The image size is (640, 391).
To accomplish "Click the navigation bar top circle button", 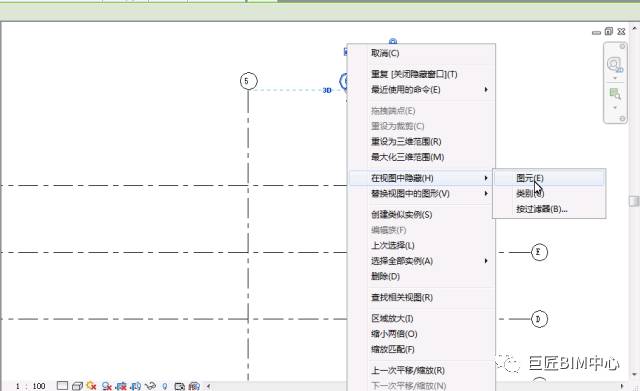I will point(622,47).
